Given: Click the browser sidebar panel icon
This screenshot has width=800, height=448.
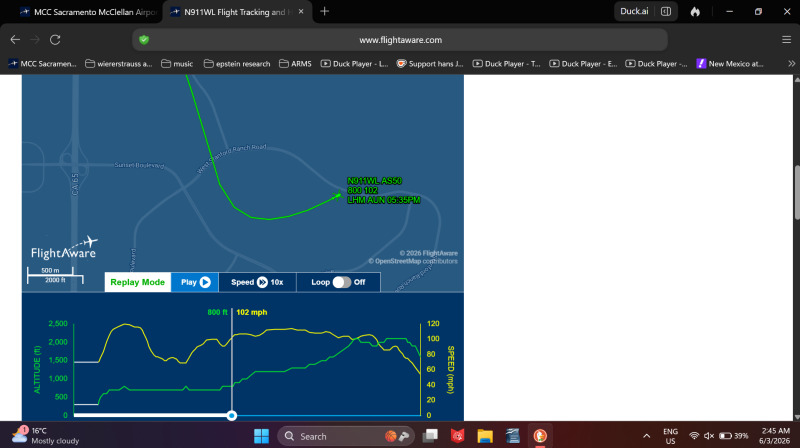Looking at the screenshot, I should tap(666, 11).
